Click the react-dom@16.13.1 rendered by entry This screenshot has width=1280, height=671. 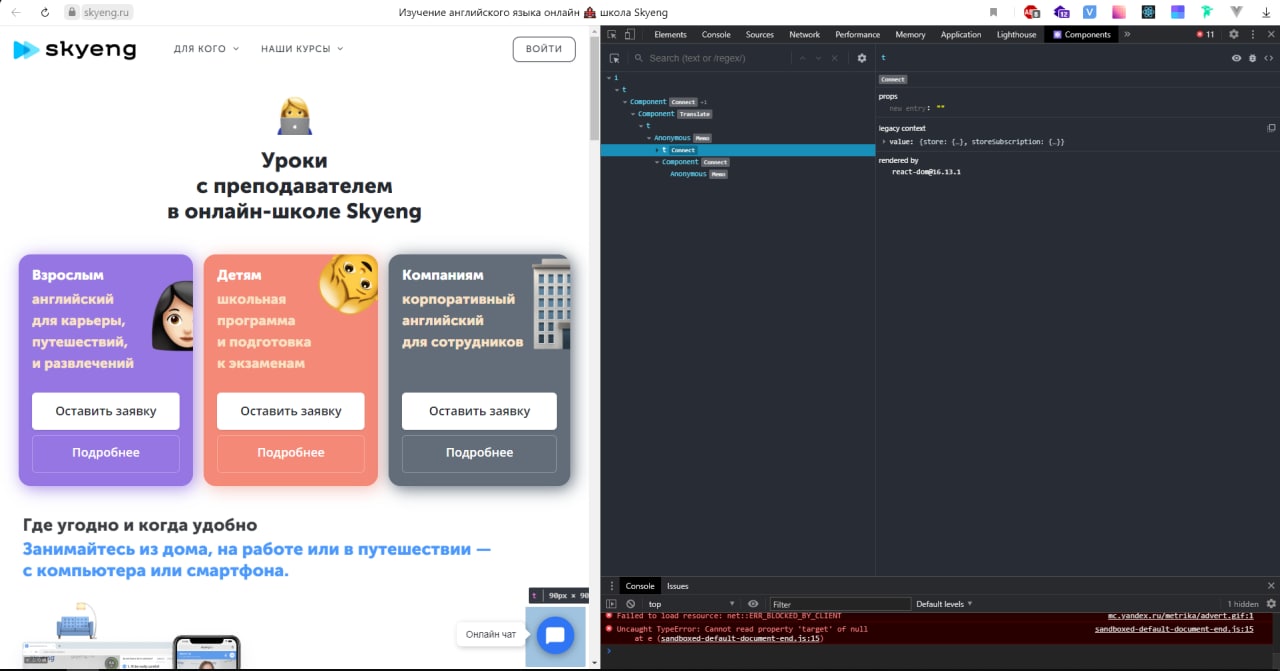pyautogui.click(x=926, y=172)
